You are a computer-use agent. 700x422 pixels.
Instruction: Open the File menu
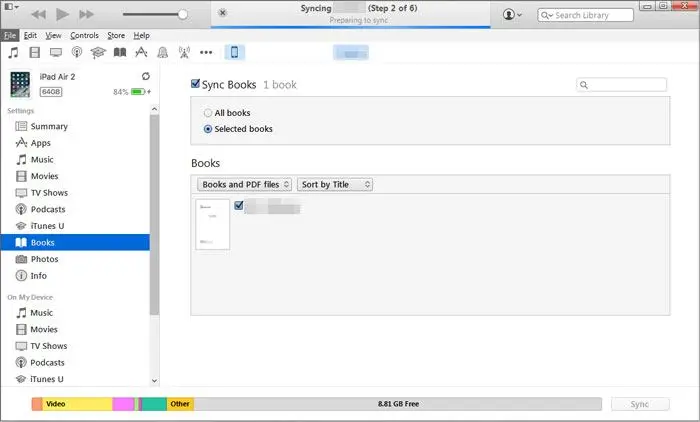pyautogui.click(x=10, y=35)
